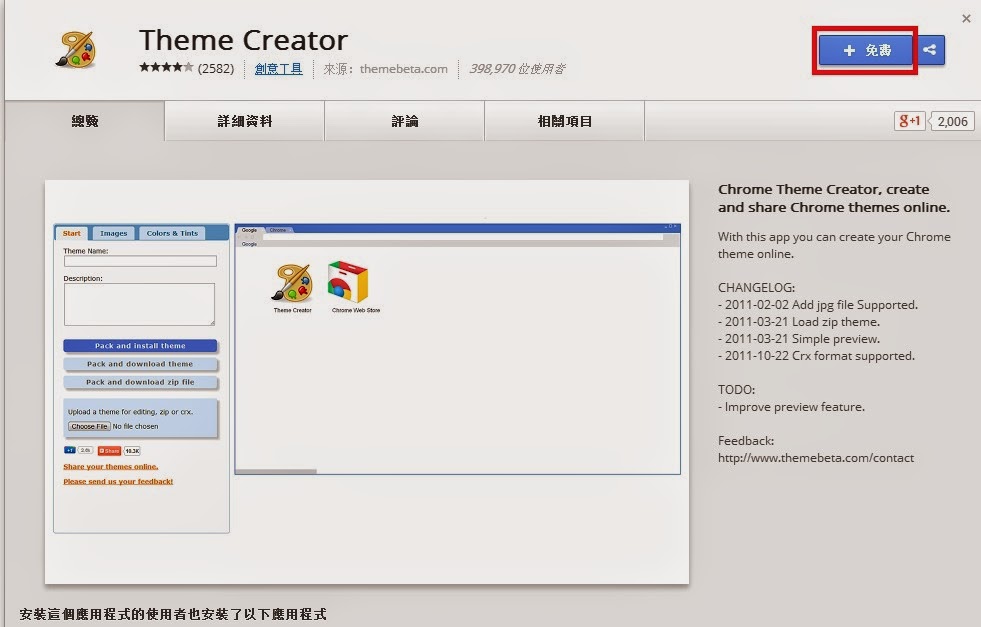Click the Theme Name input field
981x627 pixels.
(x=140, y=261)
